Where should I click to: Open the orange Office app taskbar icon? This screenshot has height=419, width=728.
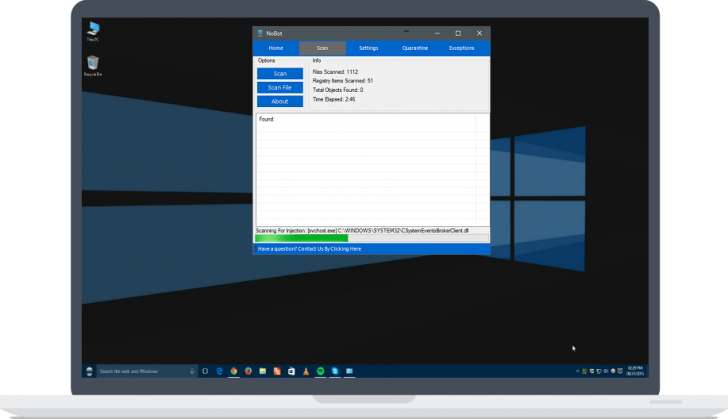click(x=277, y=371)
